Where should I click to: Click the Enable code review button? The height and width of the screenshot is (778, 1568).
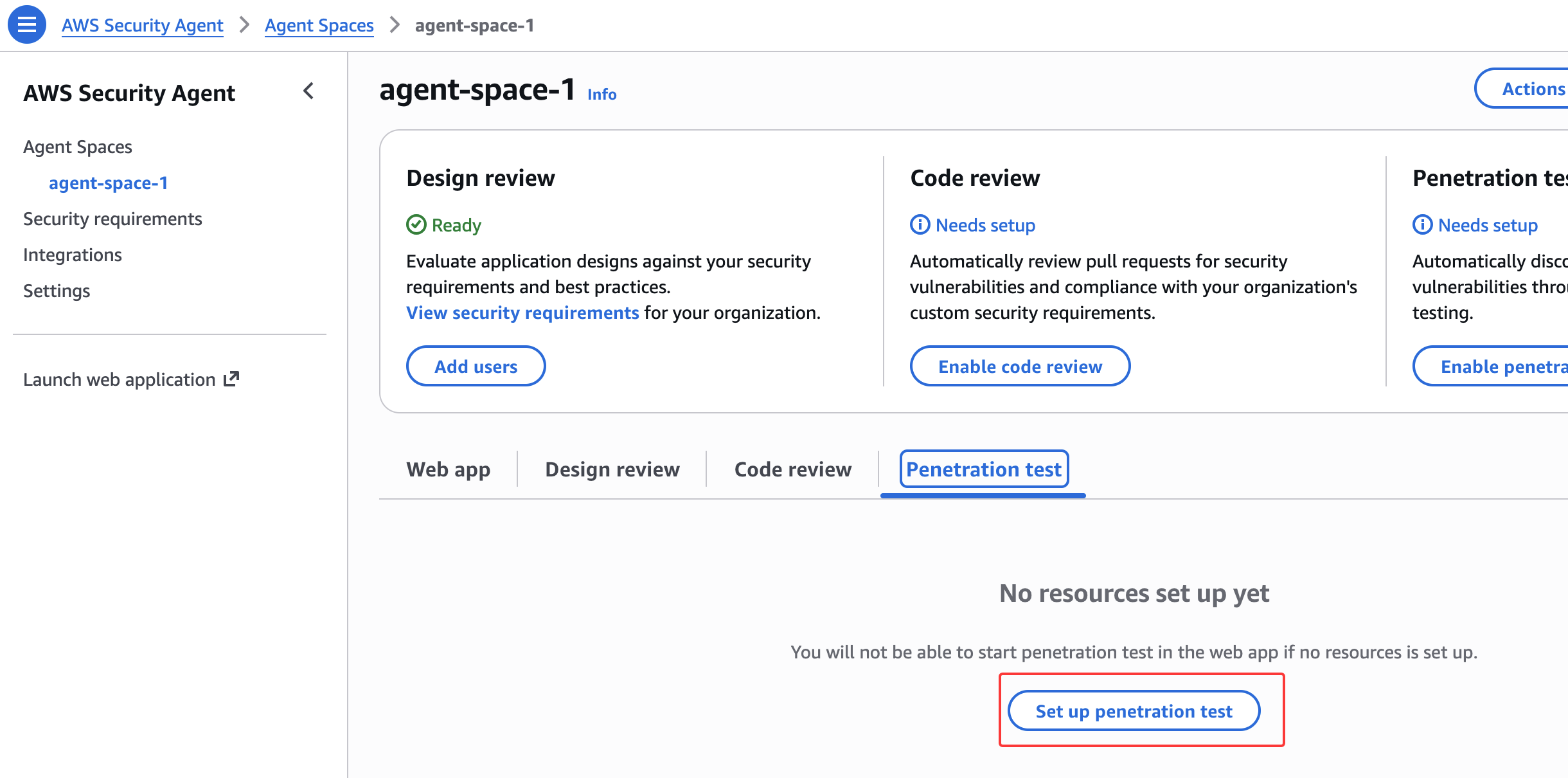click(x=1020, y=366)
